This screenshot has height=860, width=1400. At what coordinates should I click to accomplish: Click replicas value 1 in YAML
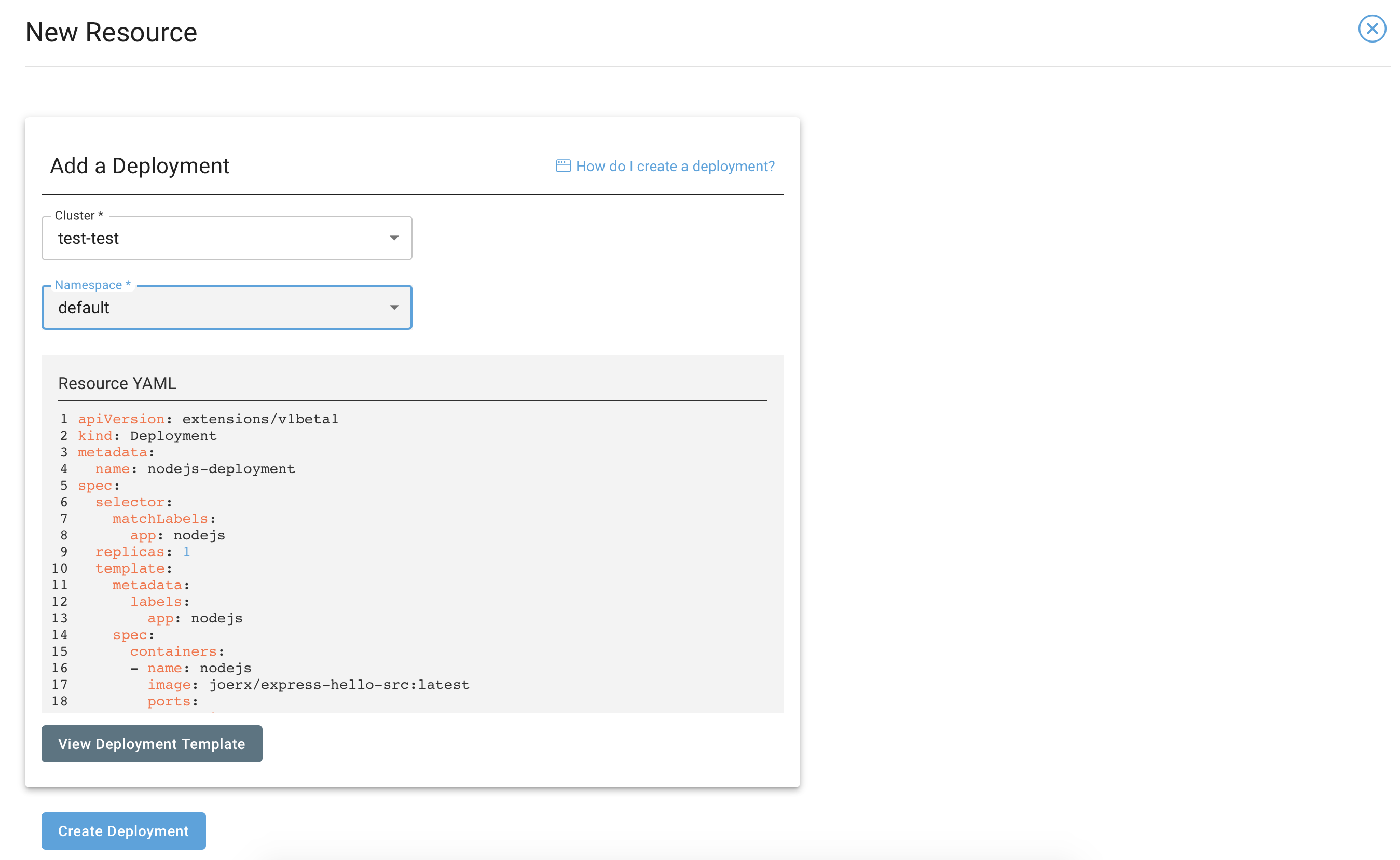[x=186, y=552]
